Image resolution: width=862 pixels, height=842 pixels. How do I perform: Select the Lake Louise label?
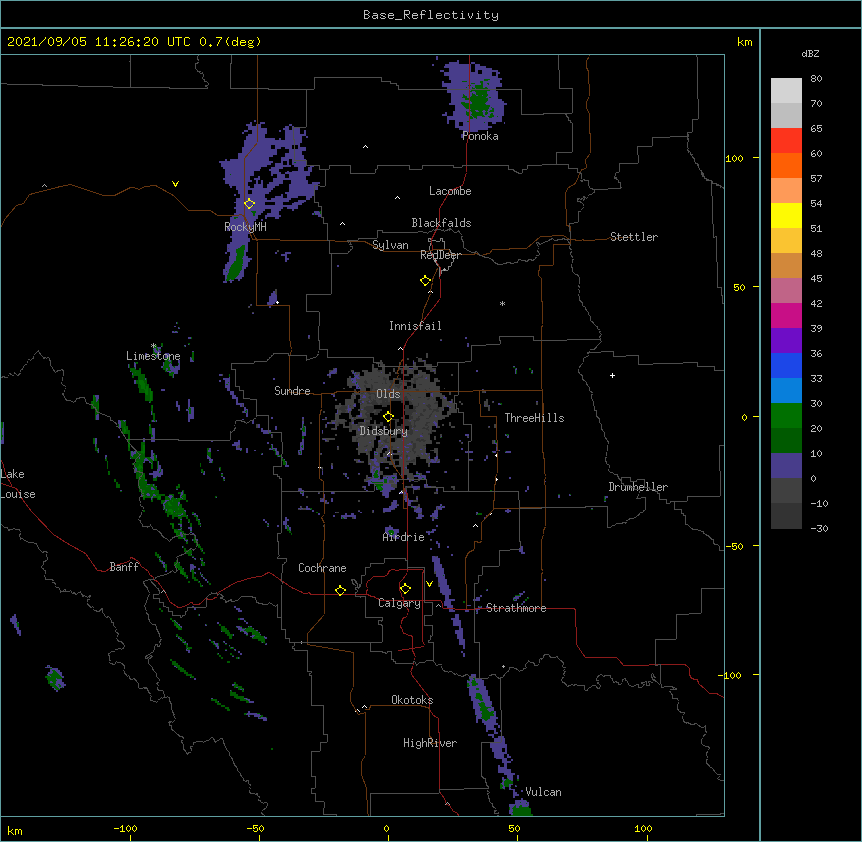coord(18,484)
